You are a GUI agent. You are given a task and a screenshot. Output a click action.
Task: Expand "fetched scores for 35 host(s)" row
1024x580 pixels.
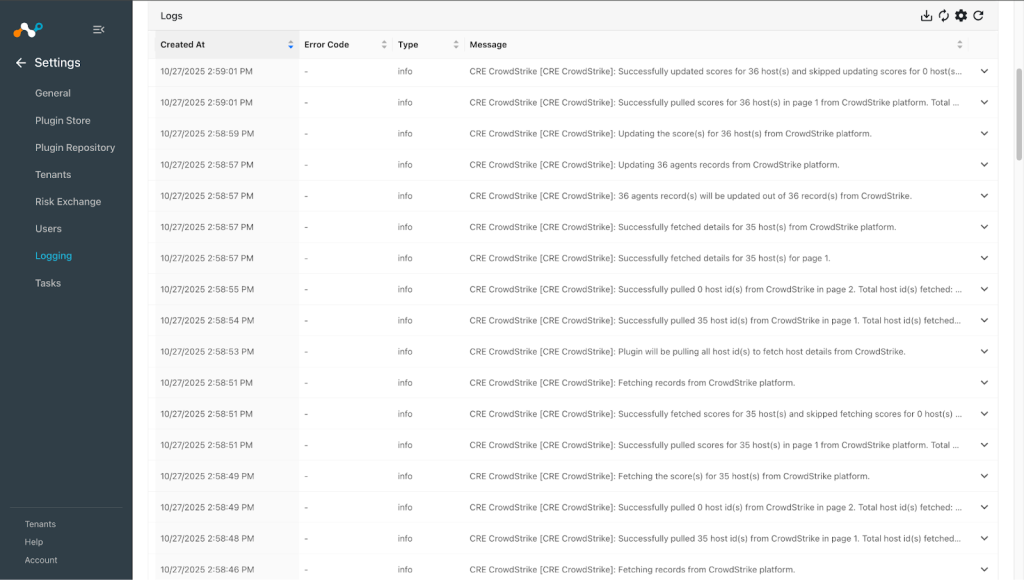984,414
